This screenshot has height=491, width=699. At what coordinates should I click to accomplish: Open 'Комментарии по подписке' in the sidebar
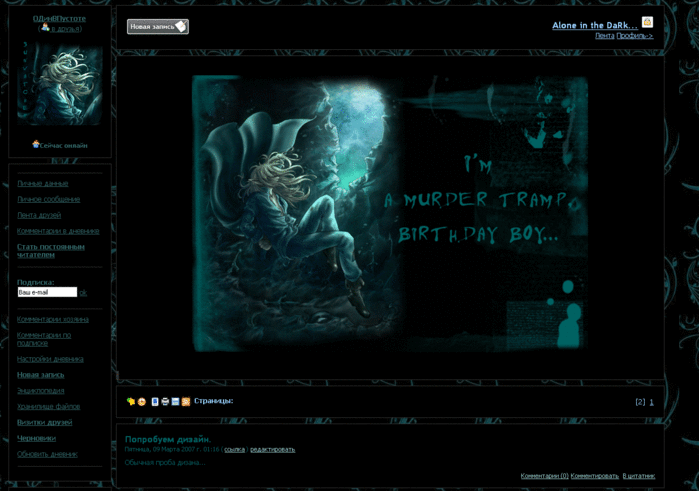pyautogui.click(x=44, y=339)
